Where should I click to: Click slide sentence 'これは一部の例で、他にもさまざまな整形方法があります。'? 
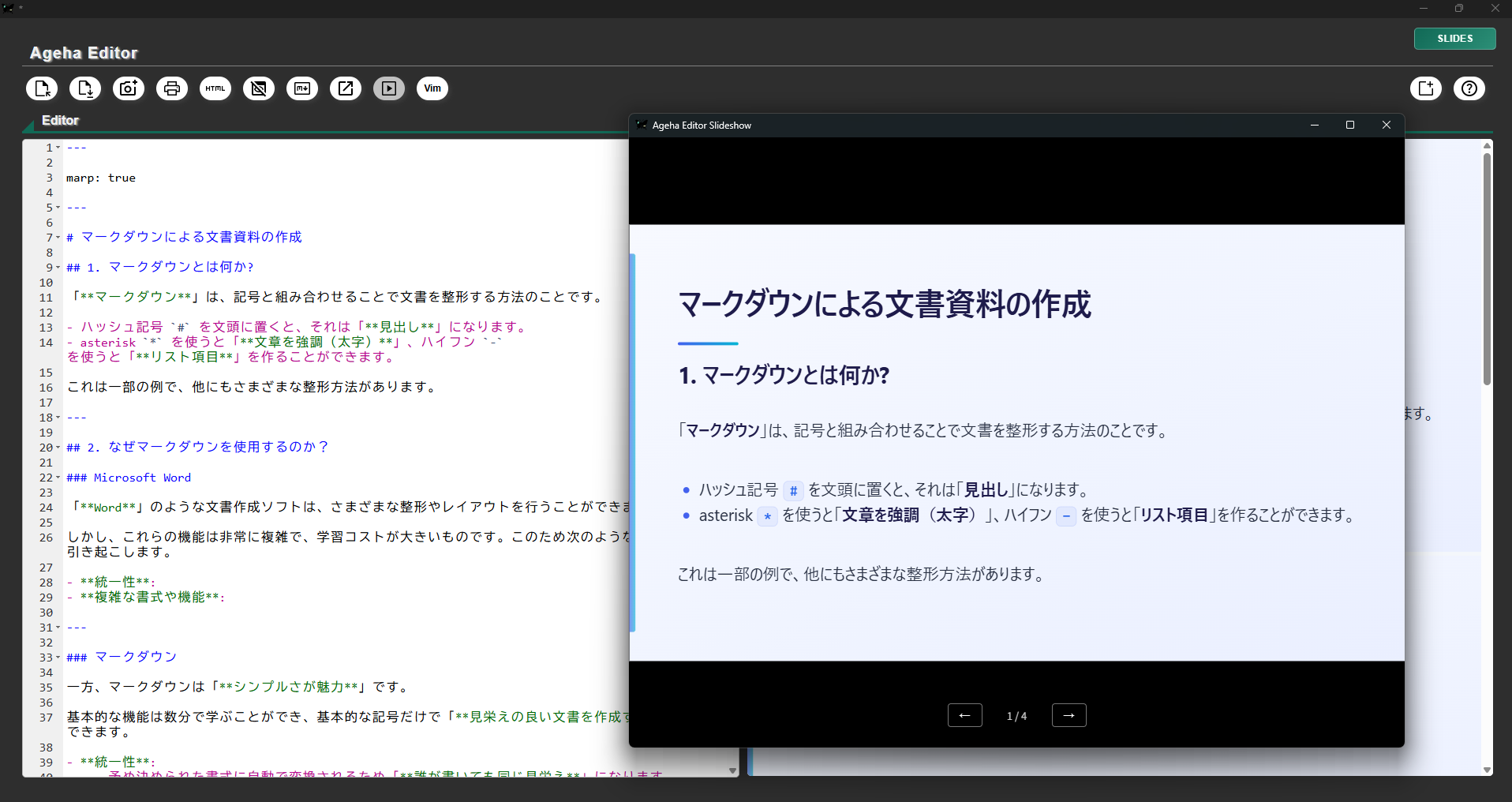click(863, 575)
